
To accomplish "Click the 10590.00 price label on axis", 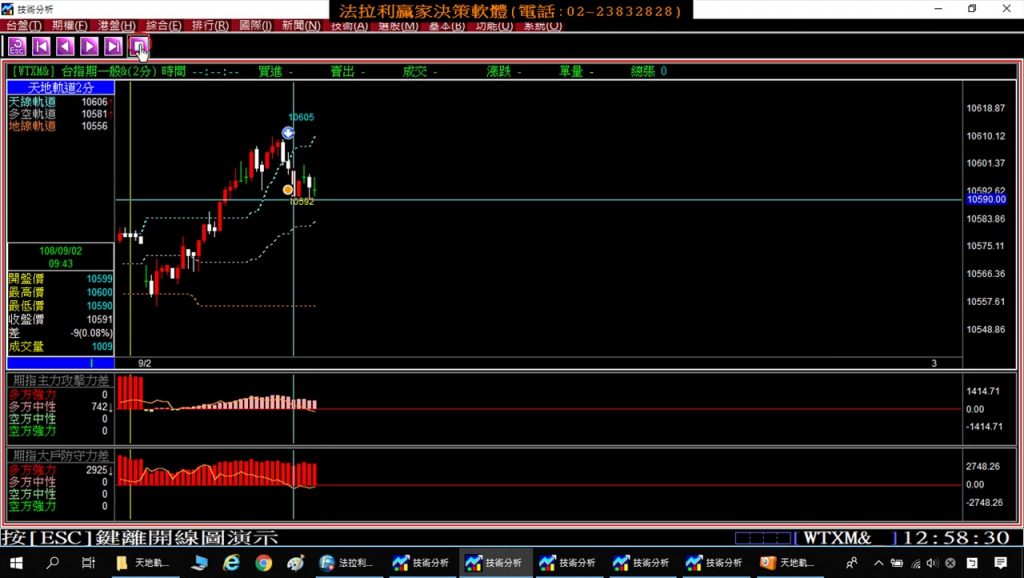I will pyautogui.click(x=986, y=200).
